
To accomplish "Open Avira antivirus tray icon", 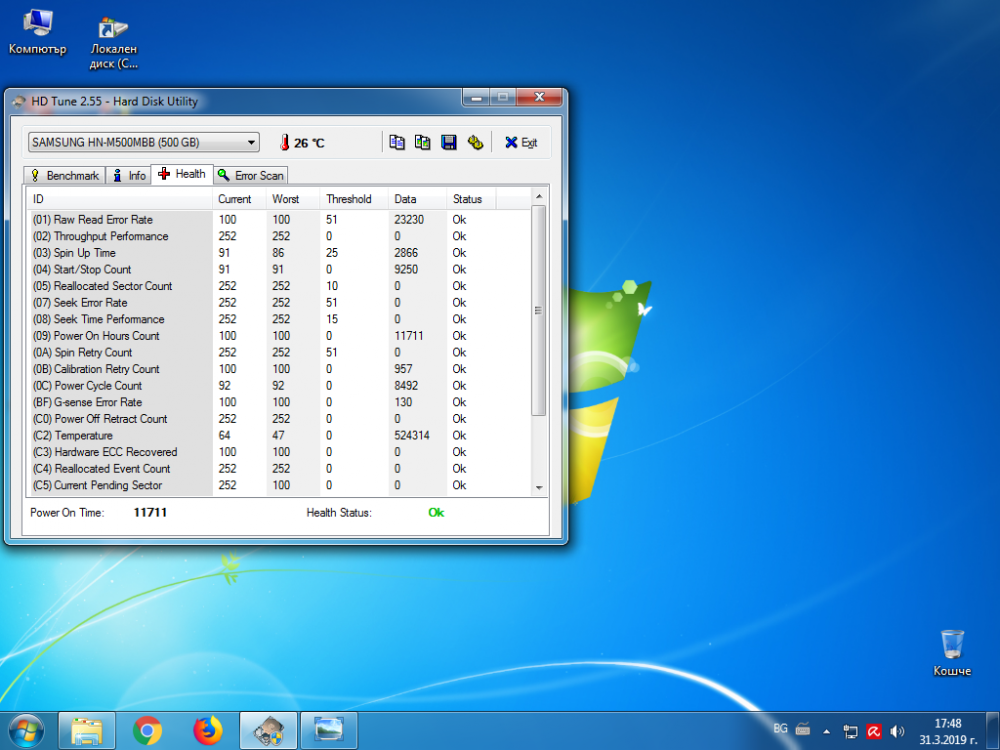I will pyautogui.click(x=874, y=732).
